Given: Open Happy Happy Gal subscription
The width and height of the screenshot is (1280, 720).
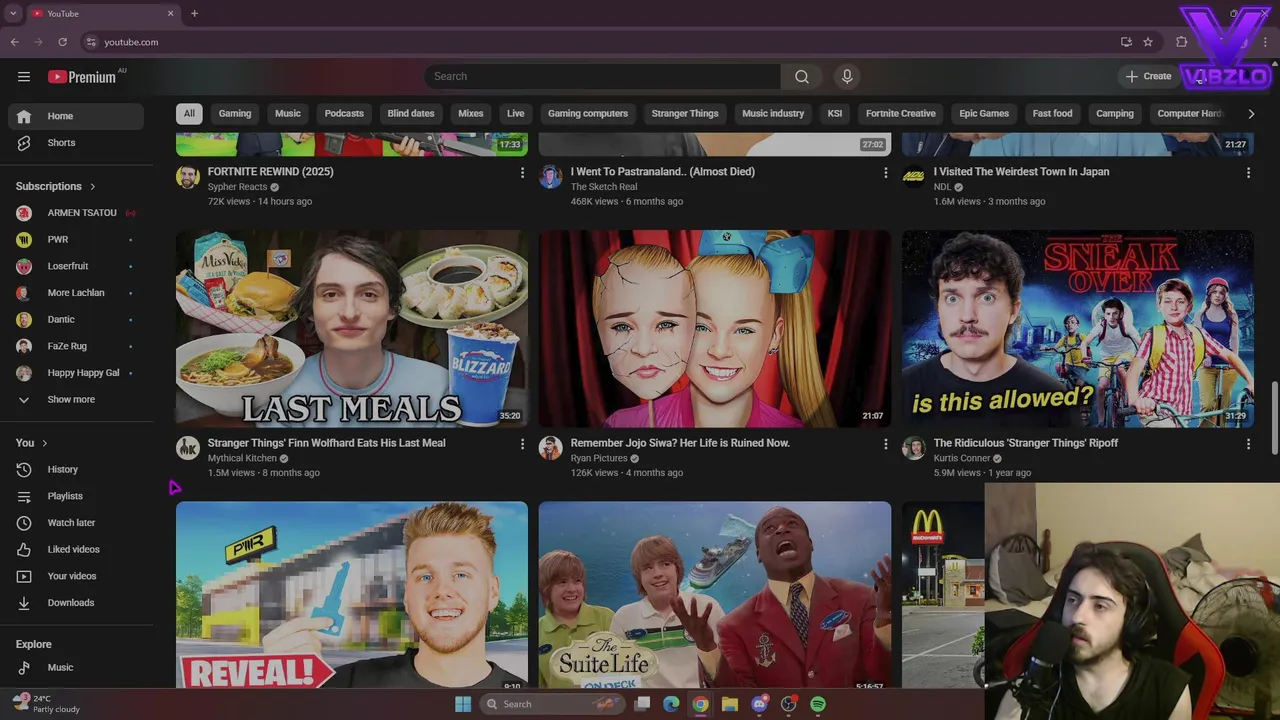Looking at the screenshot, I should pos(76,373).
